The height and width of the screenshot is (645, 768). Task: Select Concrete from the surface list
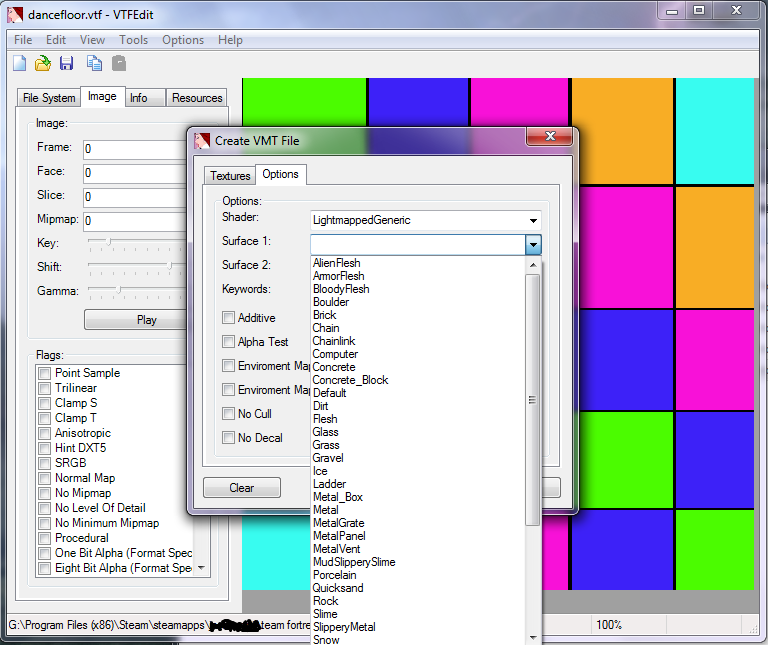point(333,367)
